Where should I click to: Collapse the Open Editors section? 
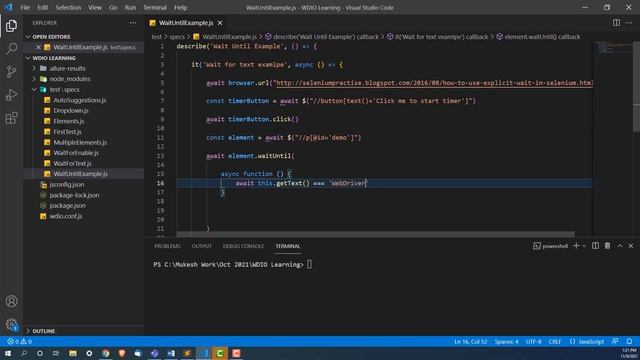point(51,37)
